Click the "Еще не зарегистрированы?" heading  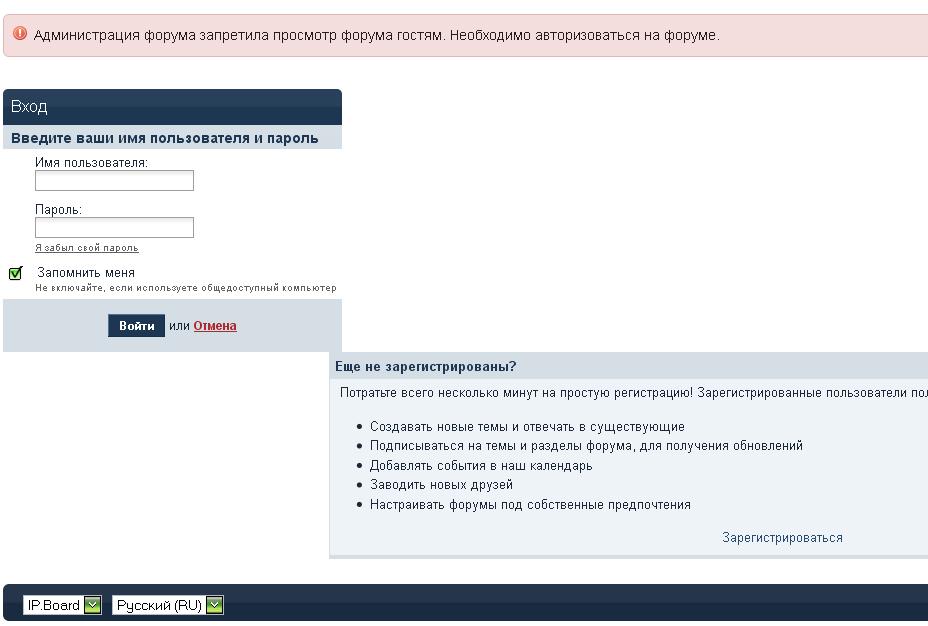click(x=426, y=367)
